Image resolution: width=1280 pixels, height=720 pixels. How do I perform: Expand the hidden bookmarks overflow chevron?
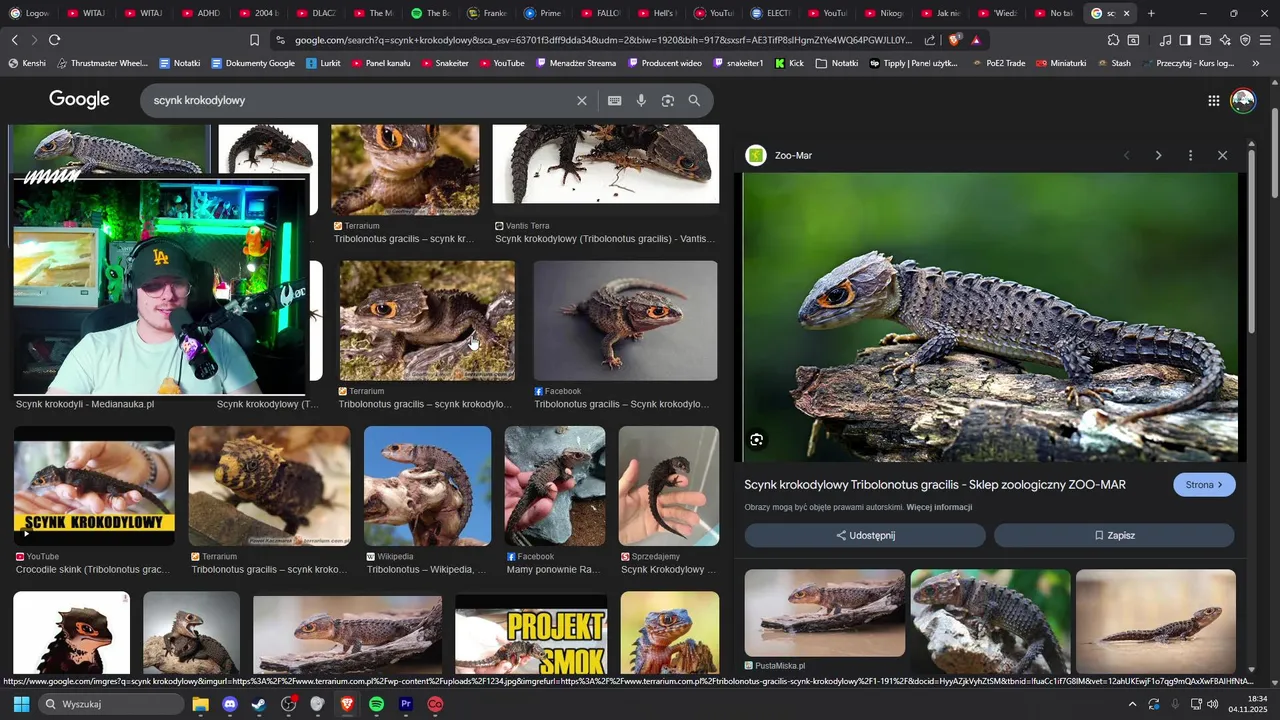(x=1256, y=63)
